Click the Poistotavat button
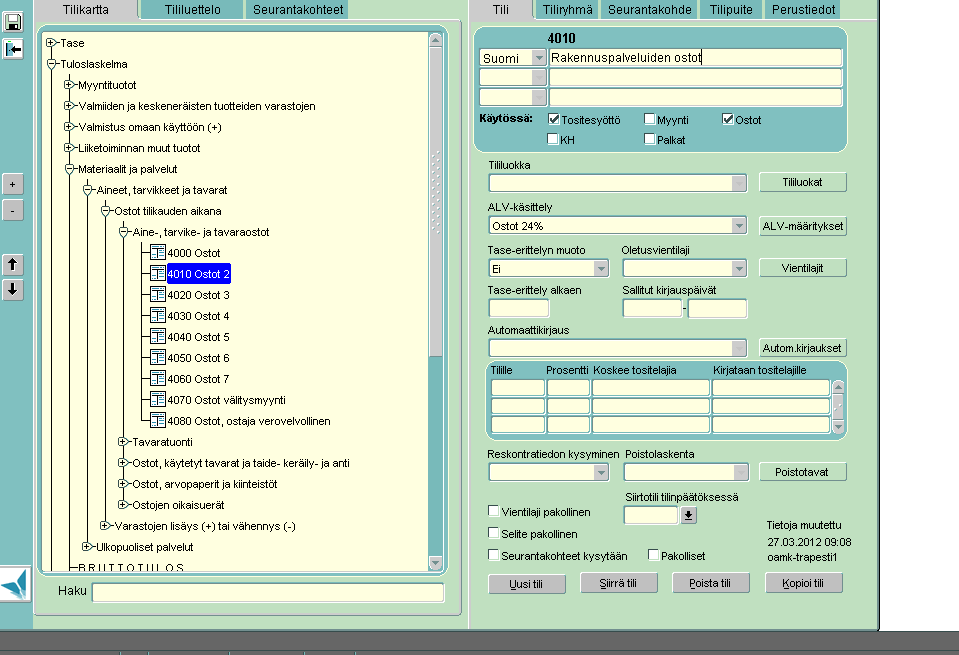 click(802, 472)
